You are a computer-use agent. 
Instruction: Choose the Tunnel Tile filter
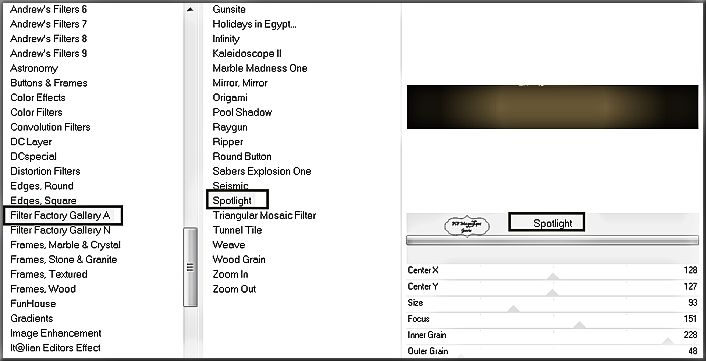pos(237,230)
